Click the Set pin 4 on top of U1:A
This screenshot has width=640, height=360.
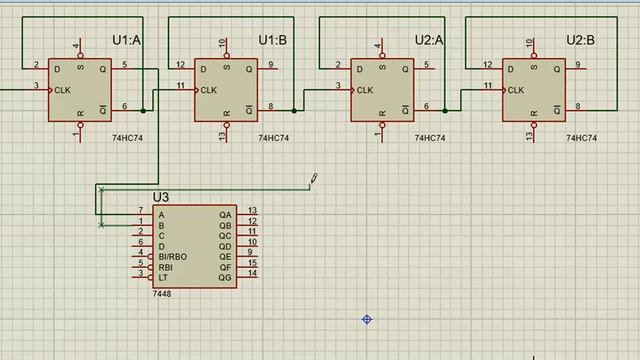point(80,48)
